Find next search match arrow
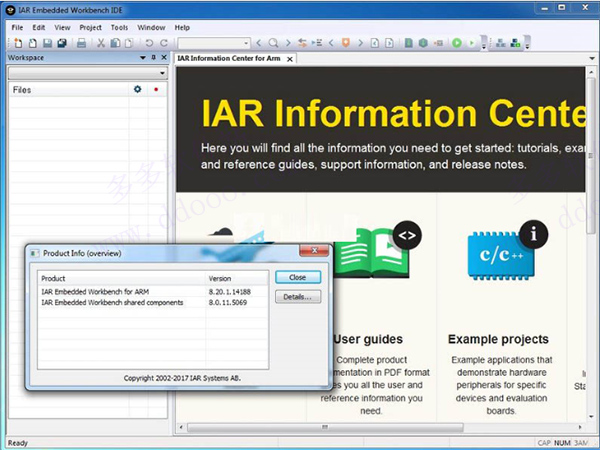 288,43
